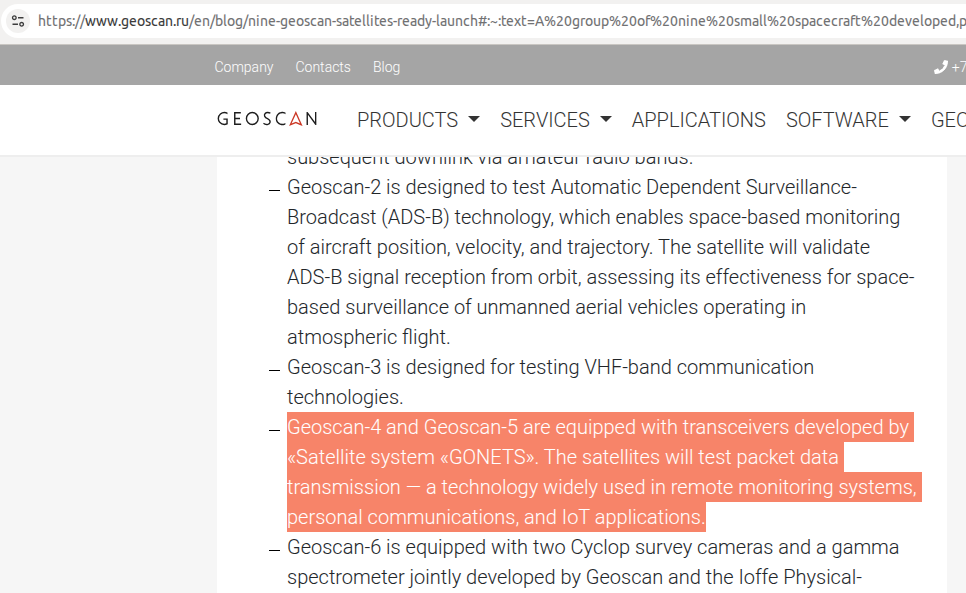Open the Contacts link
This screenshot has width=966, height=593.
click(323, 67)
